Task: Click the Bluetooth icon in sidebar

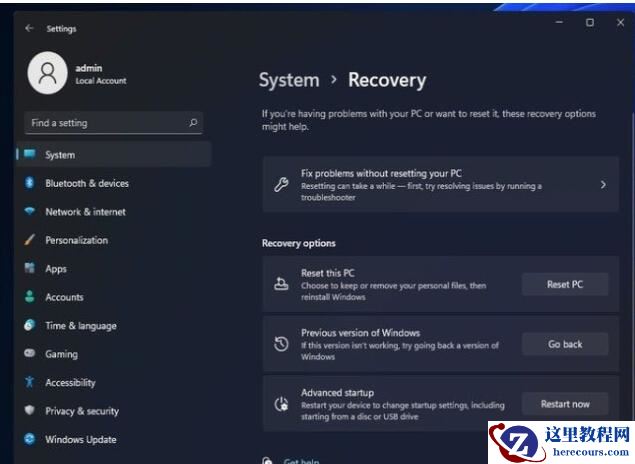Action: (x=29, y=183)
